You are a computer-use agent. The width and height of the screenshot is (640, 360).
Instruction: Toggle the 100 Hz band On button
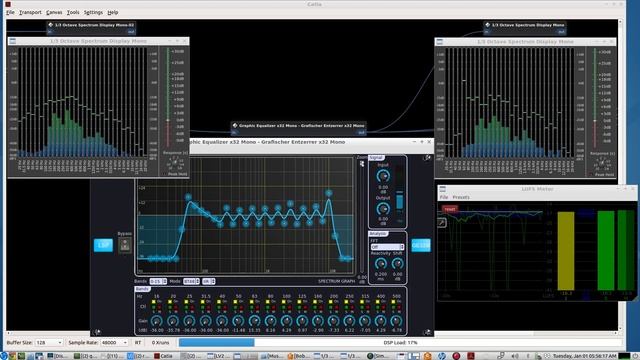click(x=284, y=302)
